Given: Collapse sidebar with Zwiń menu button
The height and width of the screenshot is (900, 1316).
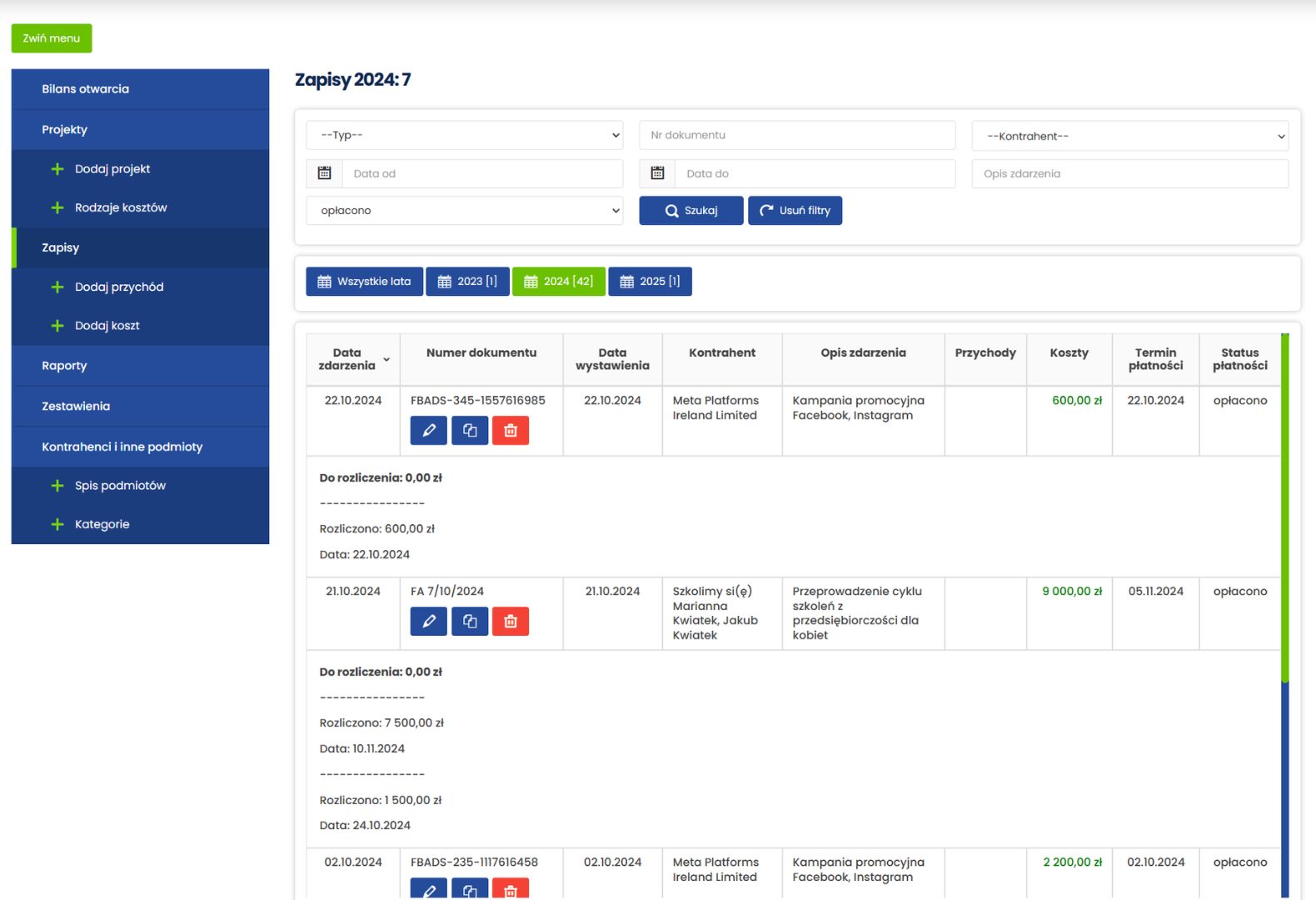Looking at the screenshot, I should click(x=52, y=38).
